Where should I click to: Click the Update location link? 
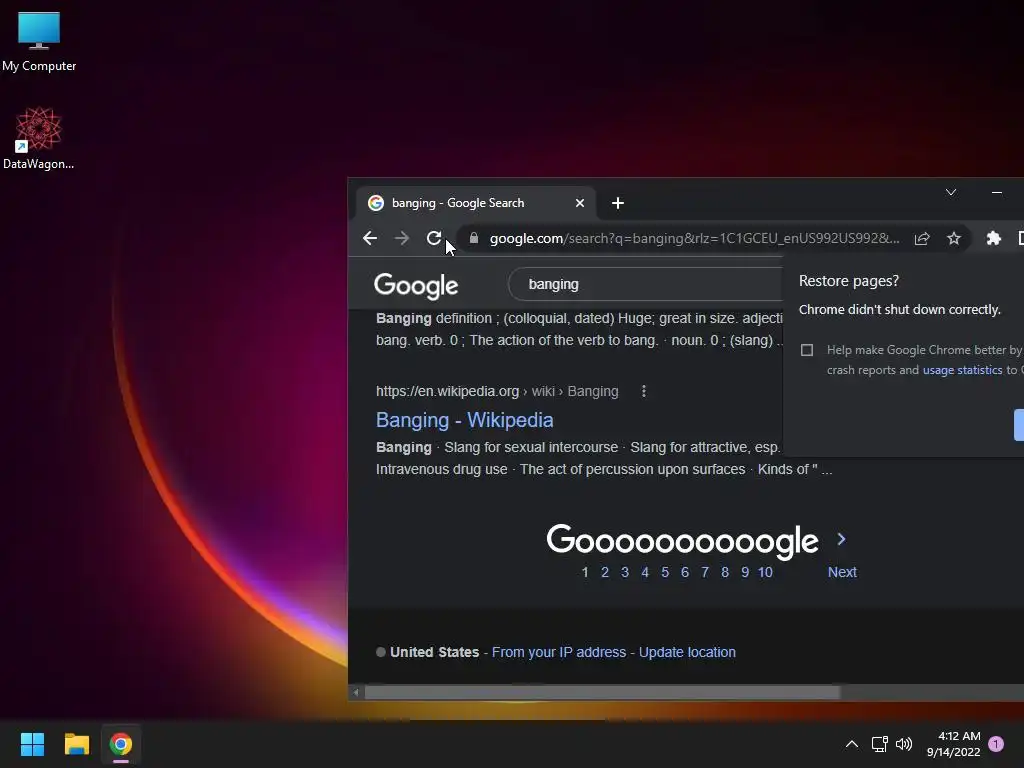click(x=687, y=652)
